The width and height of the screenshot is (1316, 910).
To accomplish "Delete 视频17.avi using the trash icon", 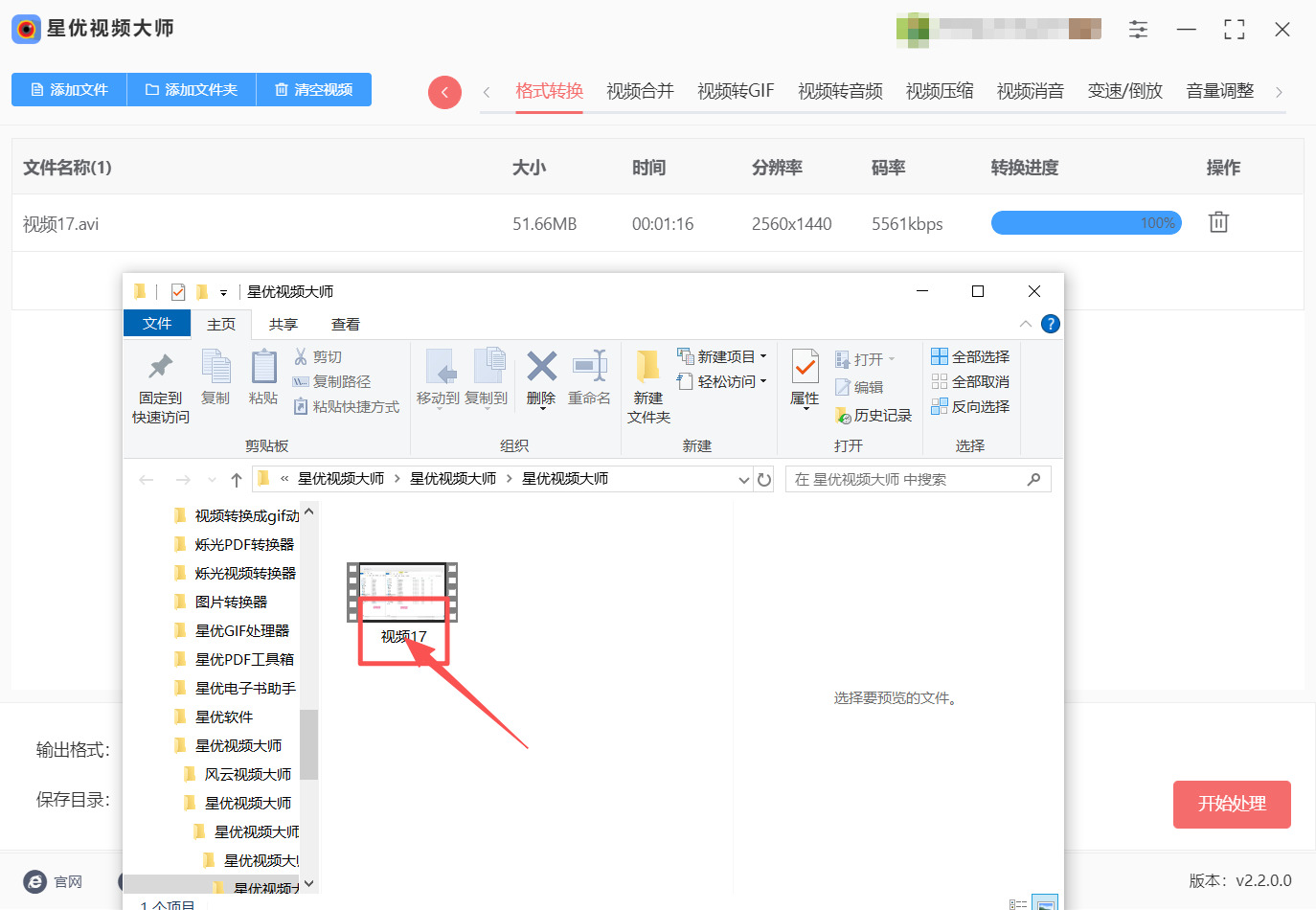I will (1217, 221).
